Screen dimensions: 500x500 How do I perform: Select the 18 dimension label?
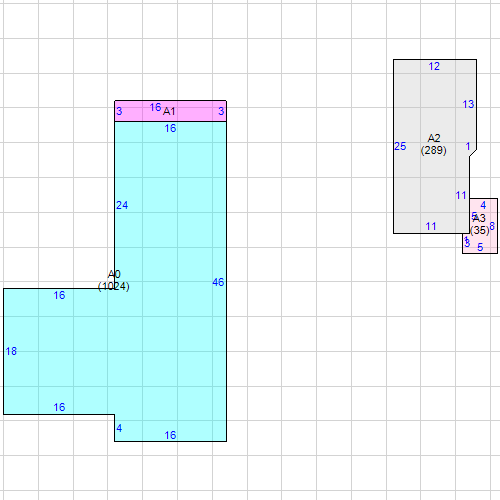11,351
